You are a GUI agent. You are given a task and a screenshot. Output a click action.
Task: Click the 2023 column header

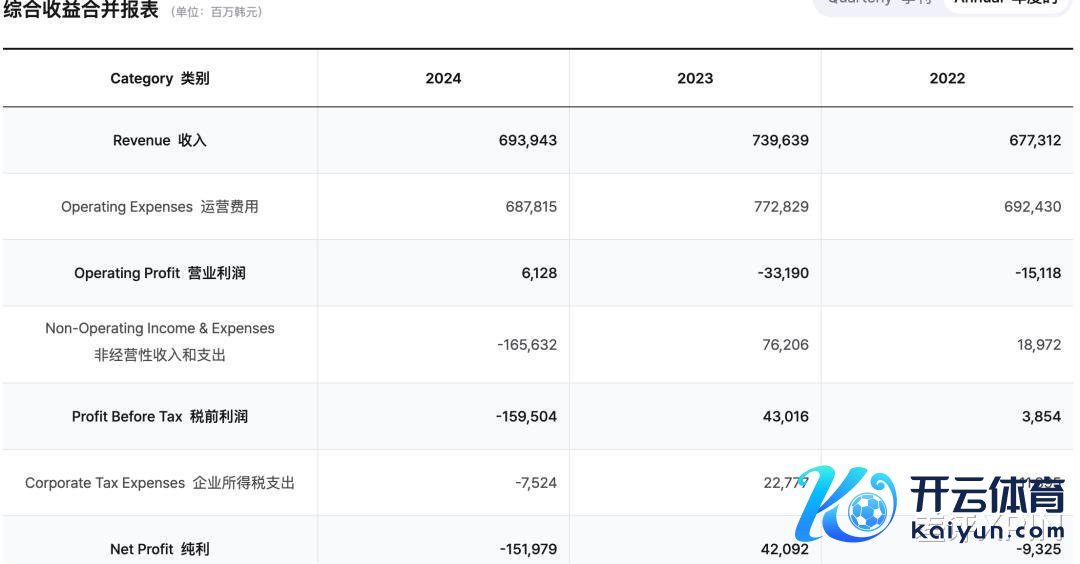click(695, 78)
